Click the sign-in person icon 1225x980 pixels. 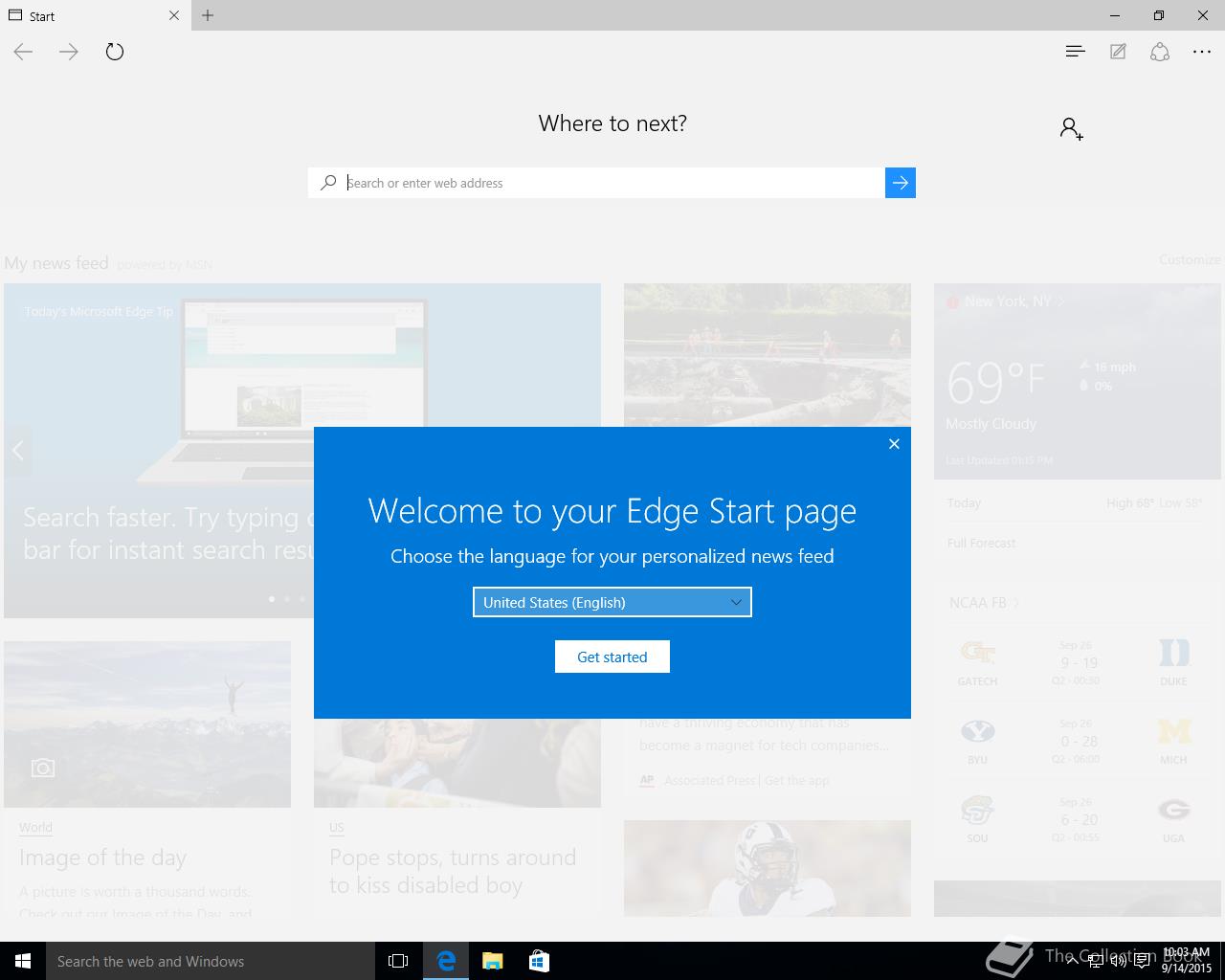point(1071,128)
